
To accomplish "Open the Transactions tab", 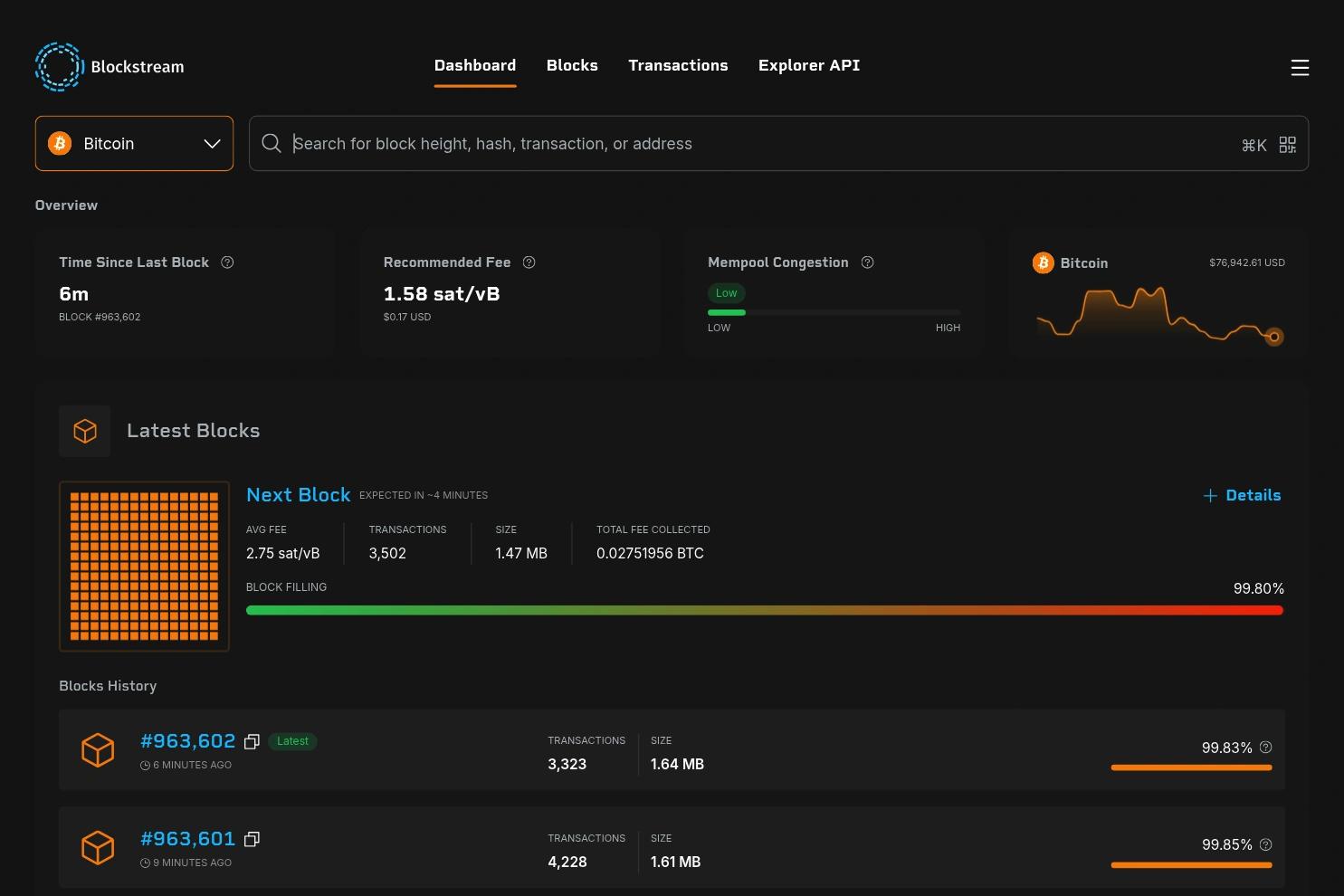I will click(678, 65).
